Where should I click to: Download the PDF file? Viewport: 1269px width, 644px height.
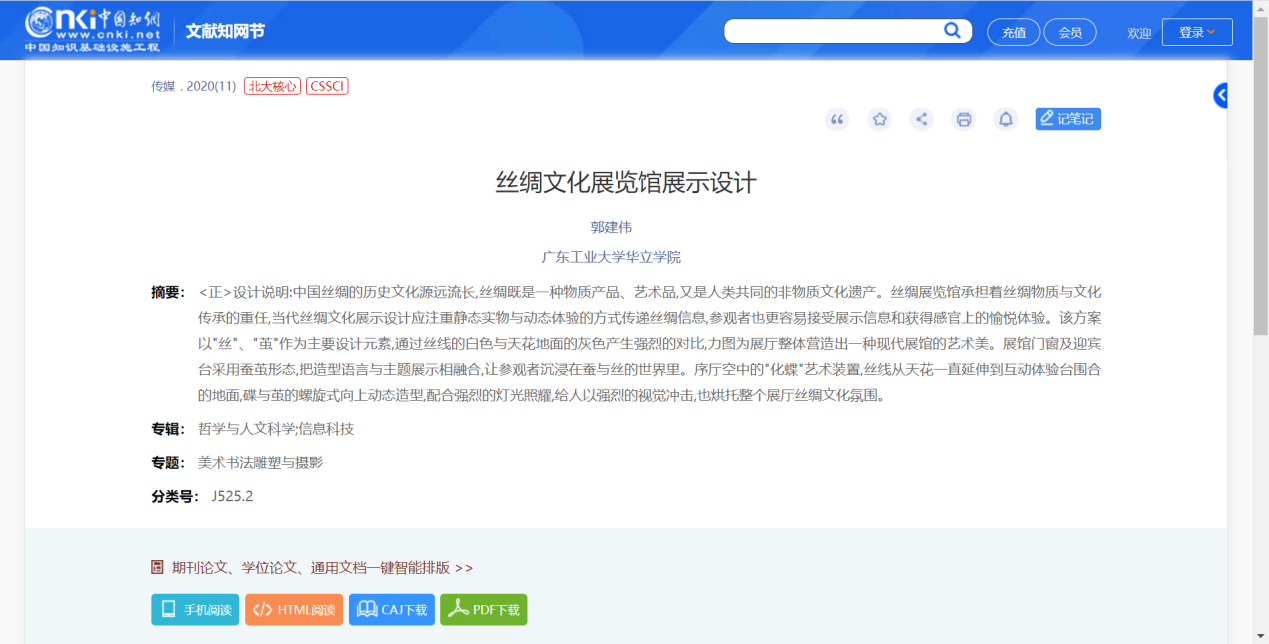(x=484, y=610)
